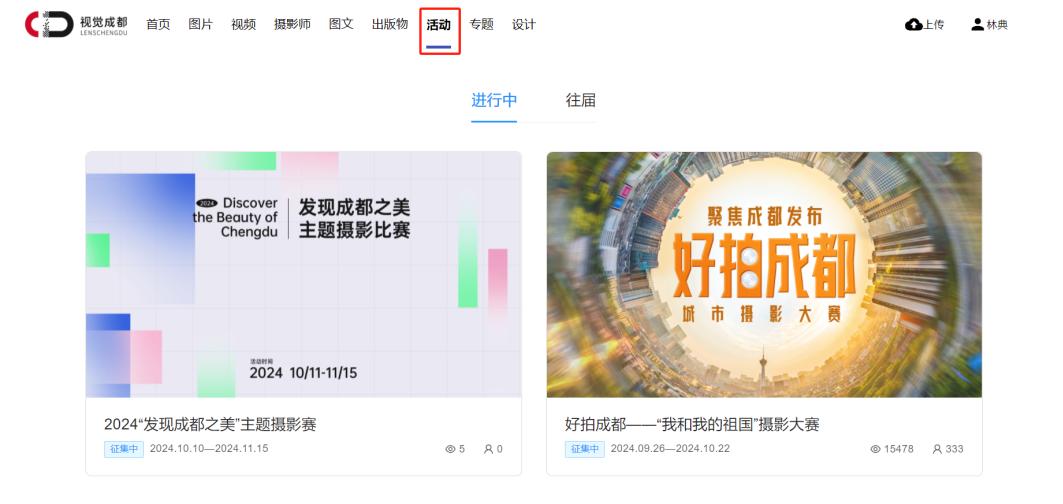
Task: Select the 进行中 tab
Action: [494, 100]
